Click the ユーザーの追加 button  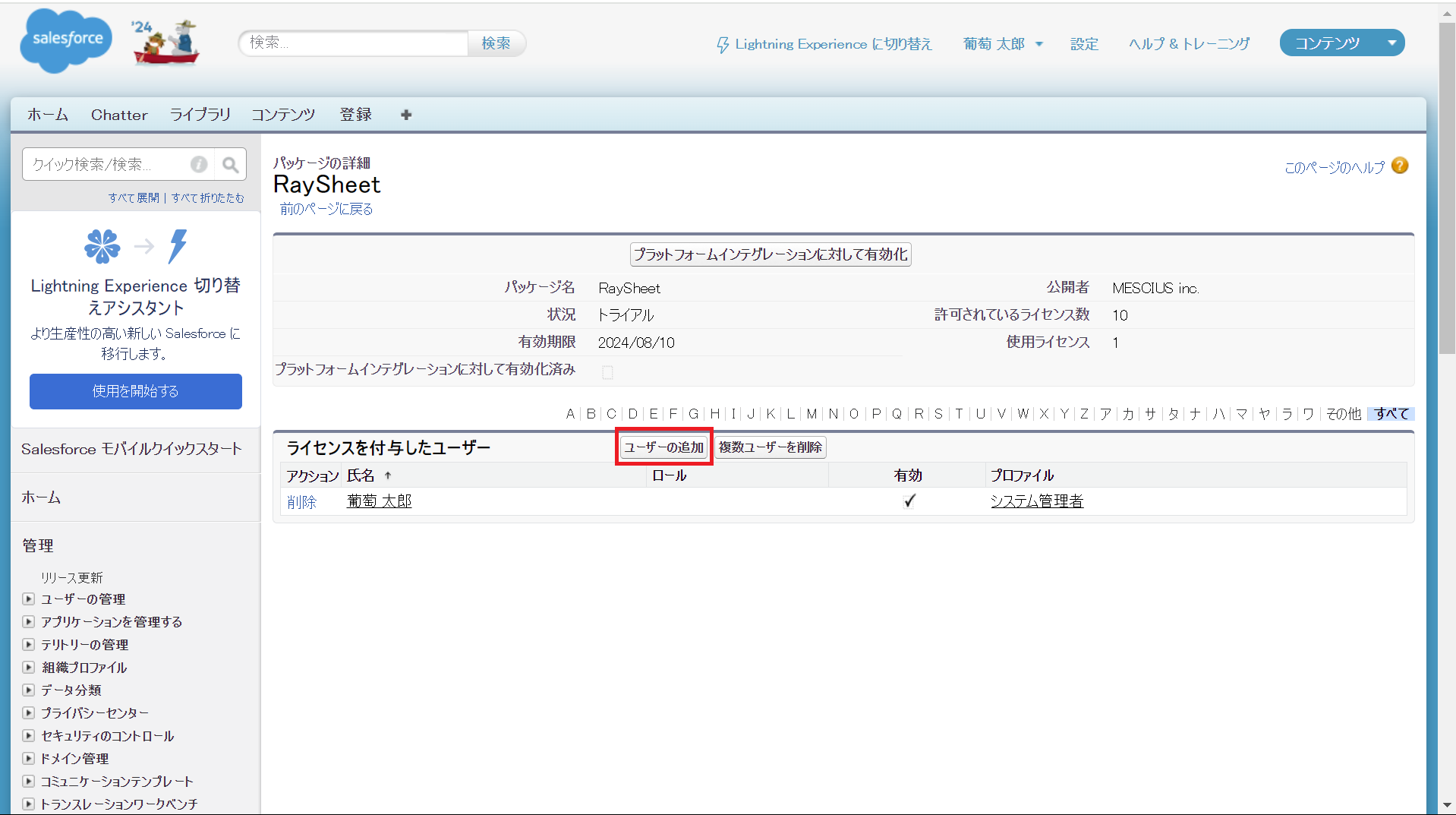tap(664, 447)
